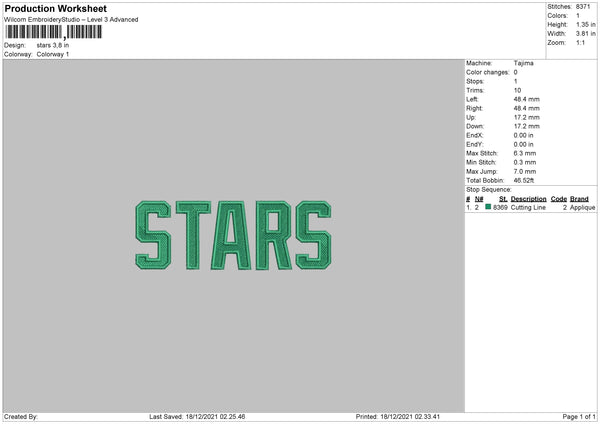600x424 pixels.
Task: Click the 'Brand' column header
Action: click(579, 199)
